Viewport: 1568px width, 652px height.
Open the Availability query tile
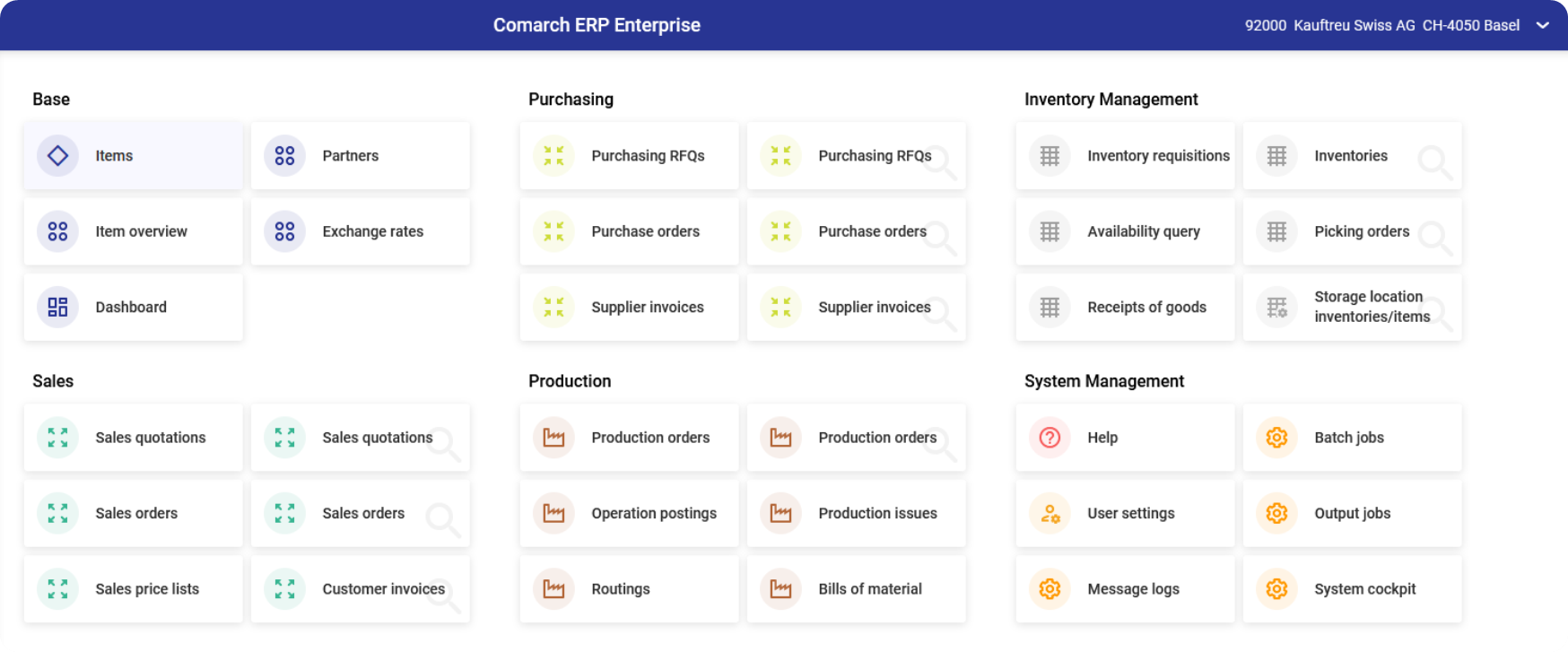coord(1126,231)
